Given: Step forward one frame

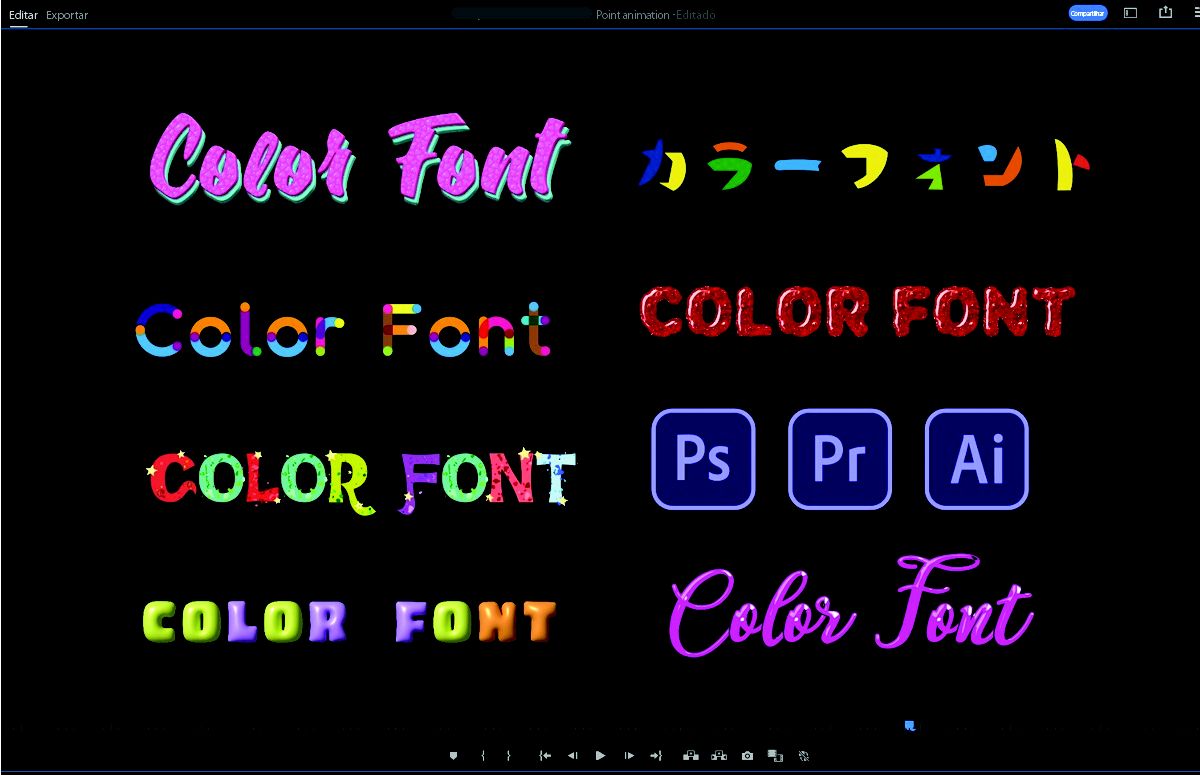Looking at the screenshot, I should click(629, 756).
